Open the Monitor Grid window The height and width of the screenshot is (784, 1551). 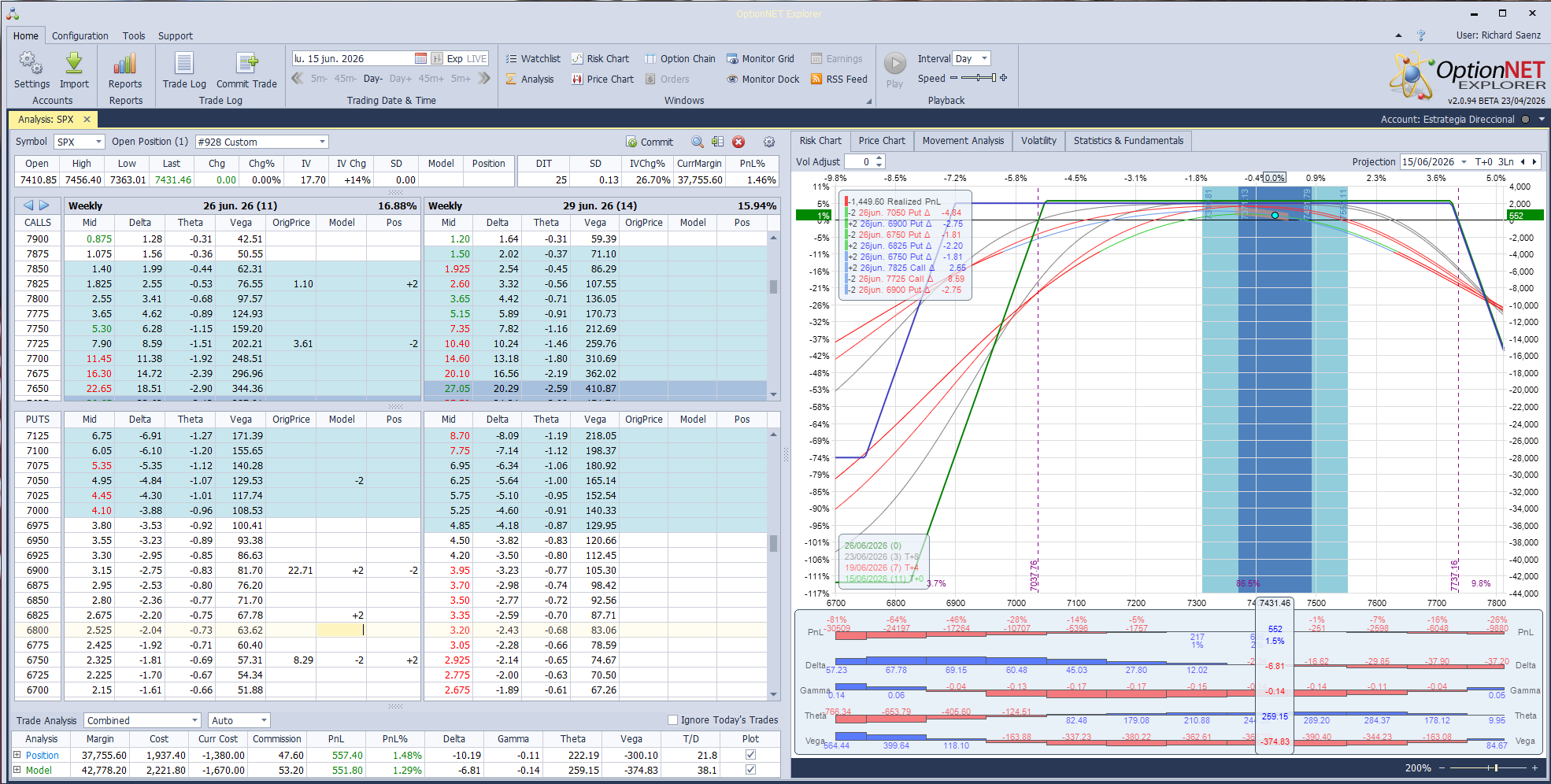[760, 58]
